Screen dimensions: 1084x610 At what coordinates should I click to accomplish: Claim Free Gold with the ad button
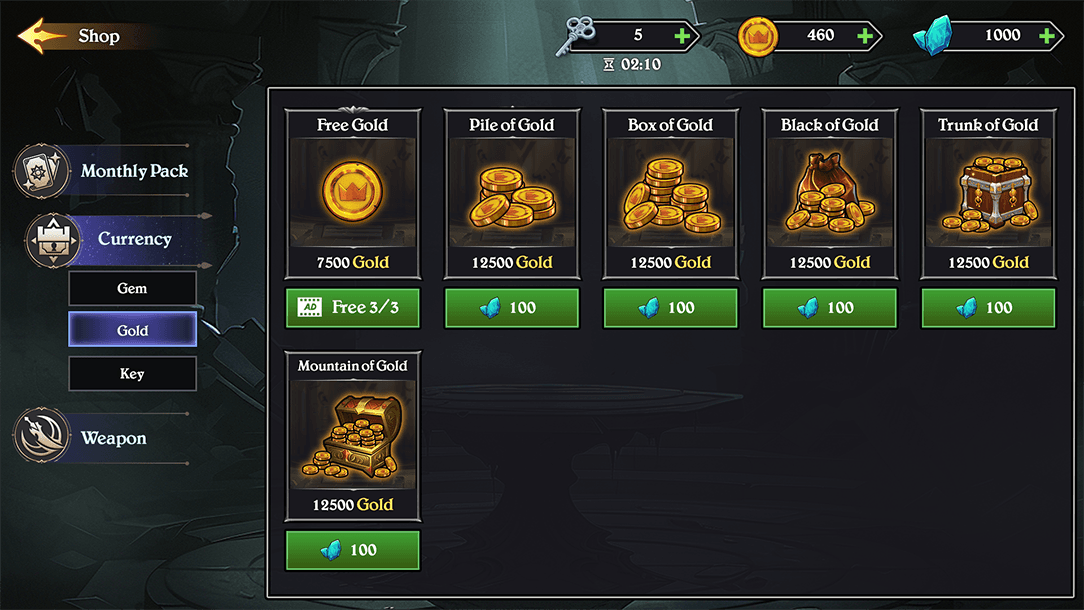point(352,308)
